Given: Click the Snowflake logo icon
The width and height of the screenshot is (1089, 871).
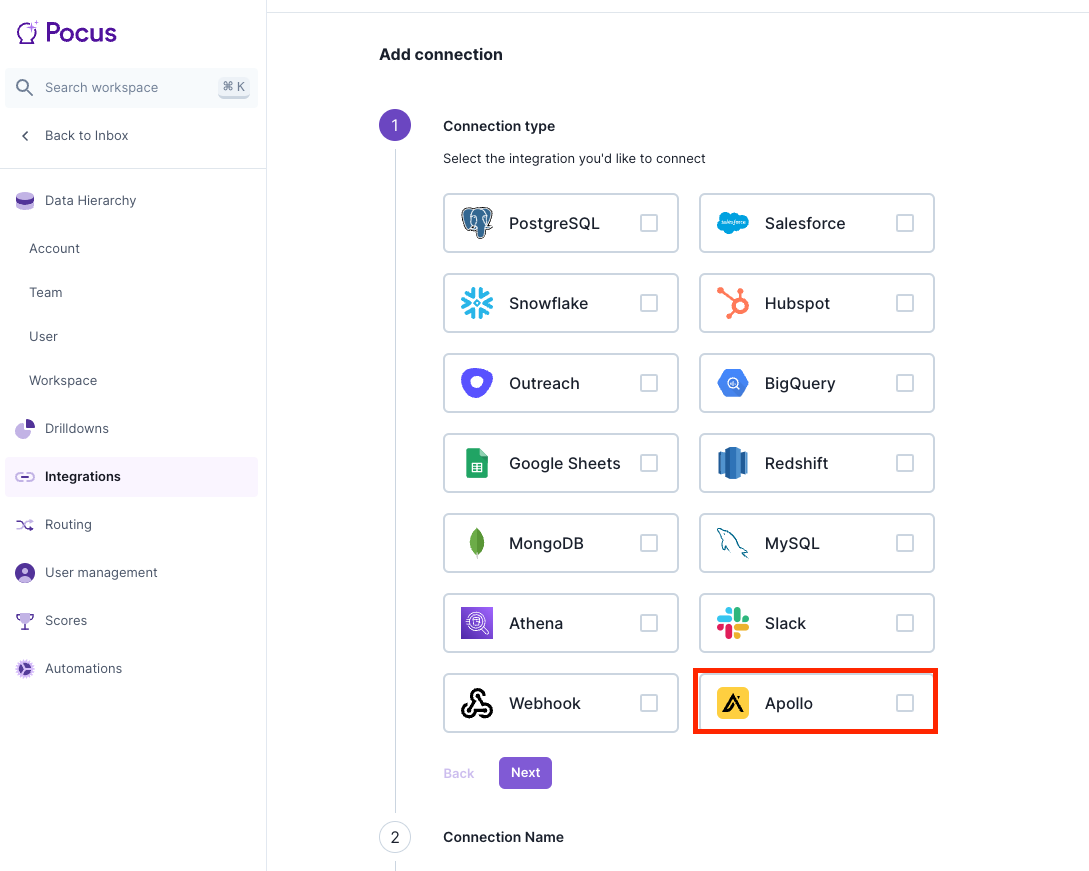Looking at the screenshot, I should click(477, 303).
